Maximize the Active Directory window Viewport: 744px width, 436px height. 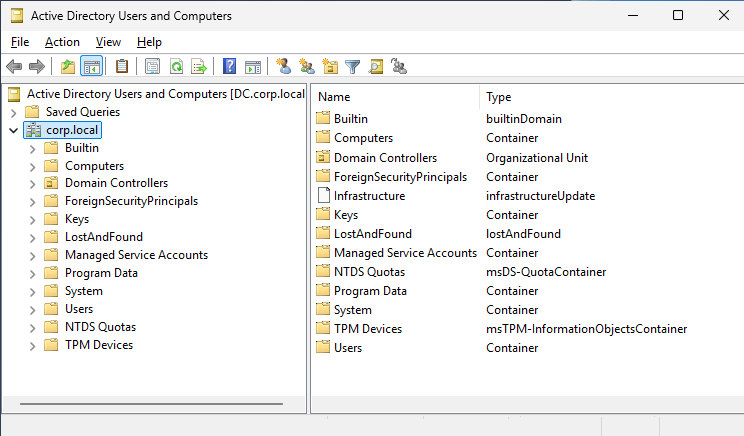tap(678, 15)
